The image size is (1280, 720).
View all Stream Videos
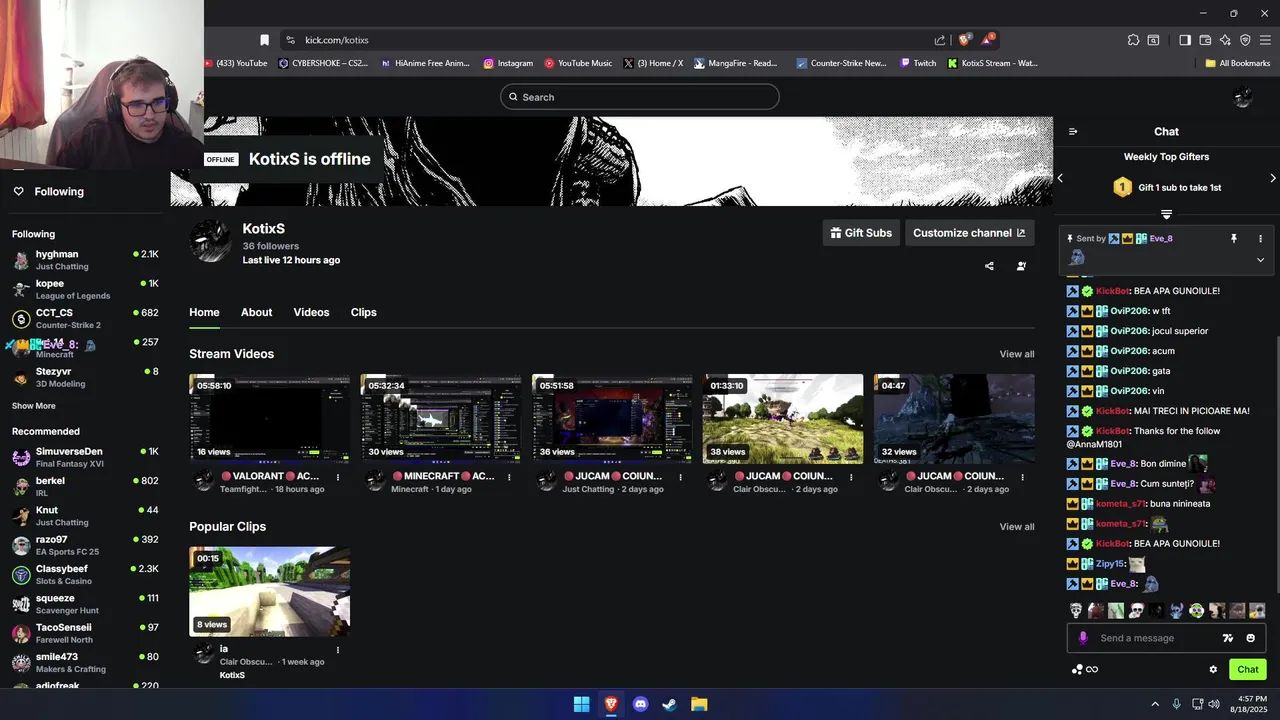point(1017,354)
